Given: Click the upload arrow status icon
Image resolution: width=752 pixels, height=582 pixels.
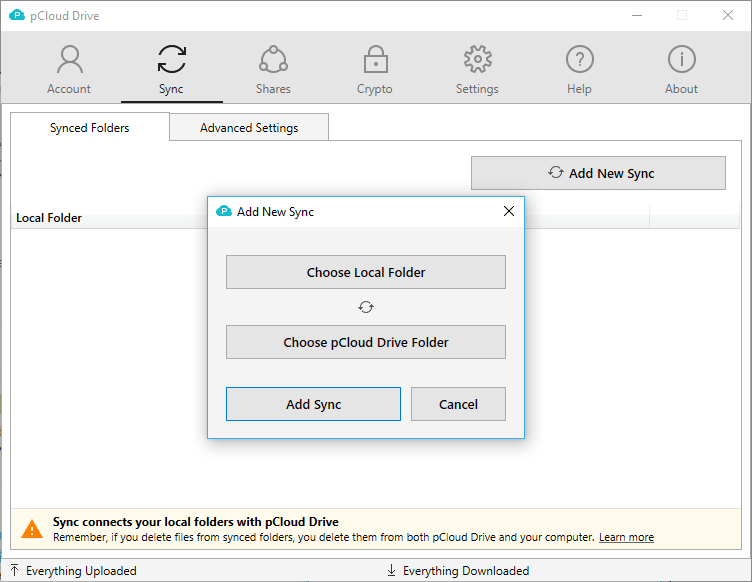Looking at the screenshot, I should (x=15, y=570).
